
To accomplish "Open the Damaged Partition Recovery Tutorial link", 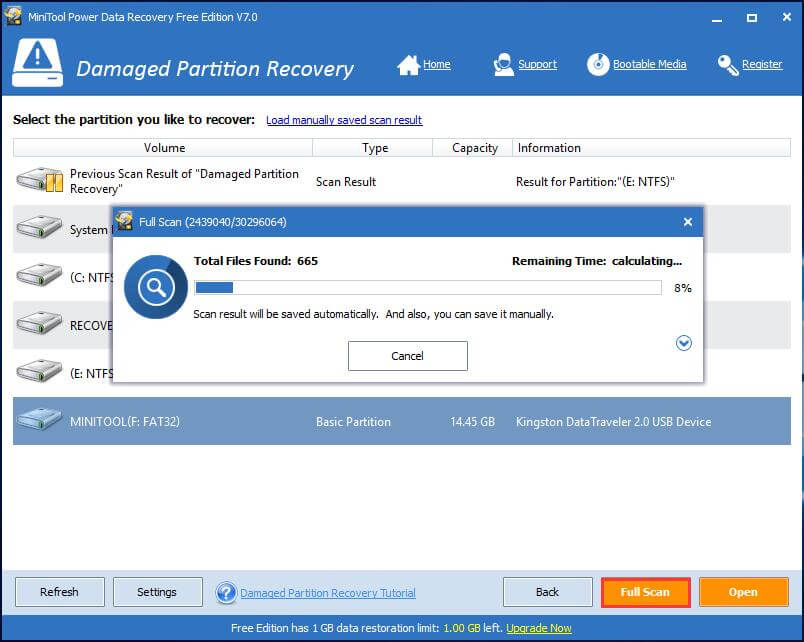I will [328, 593].
